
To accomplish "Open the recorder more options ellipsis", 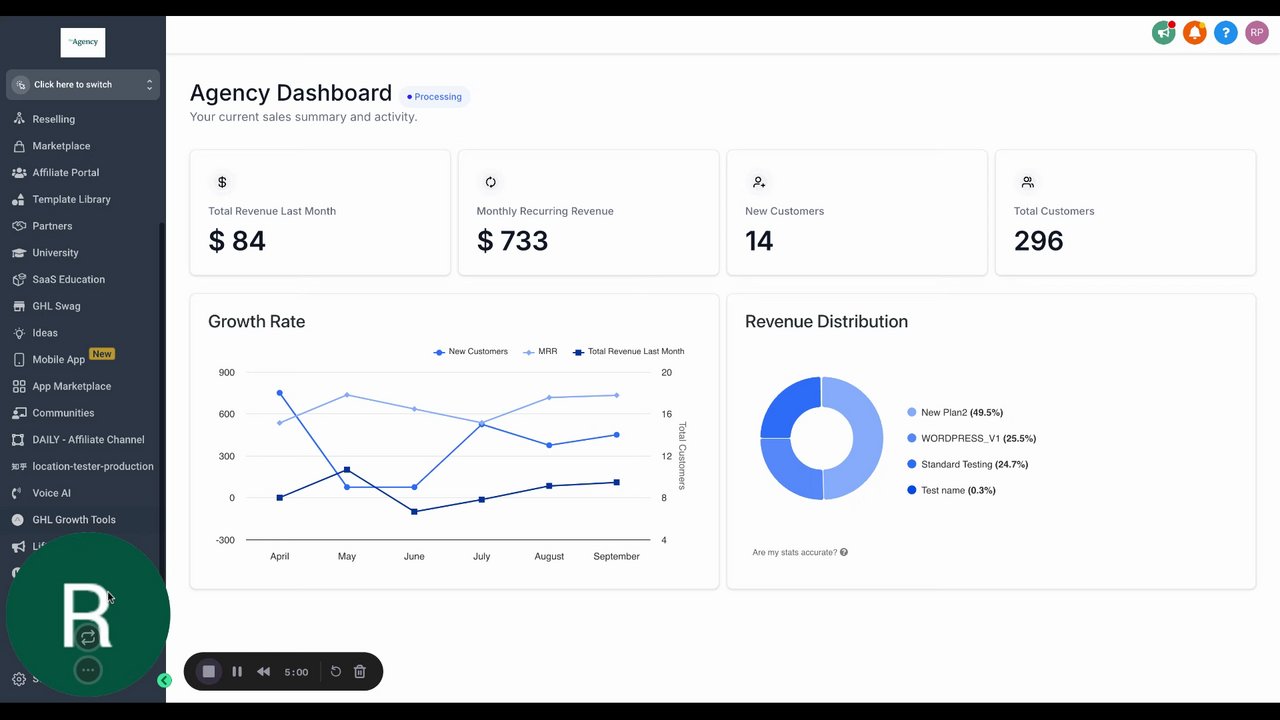I will click(x=88, y=670).
